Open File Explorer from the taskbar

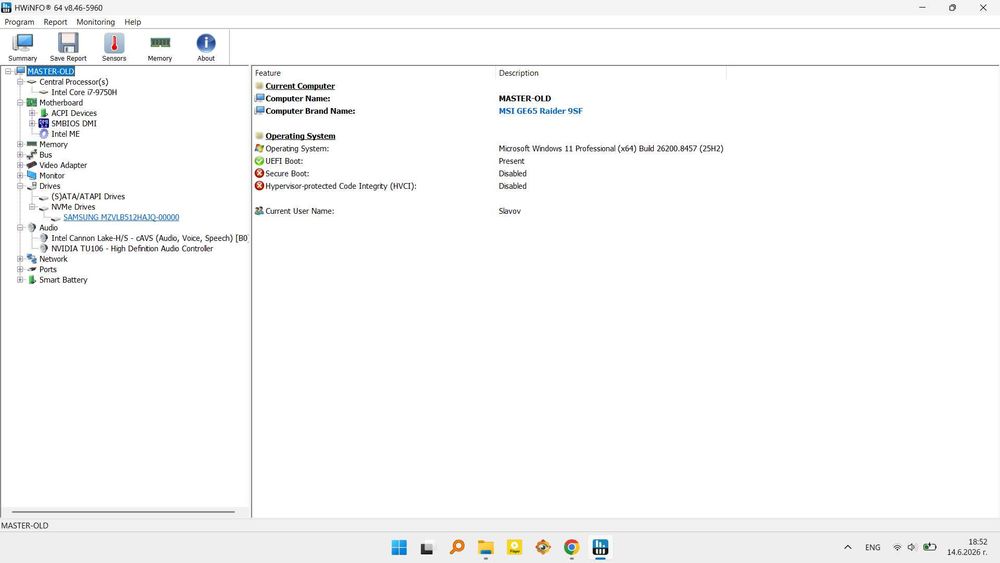pyautogui.click(x=486, y=547)
